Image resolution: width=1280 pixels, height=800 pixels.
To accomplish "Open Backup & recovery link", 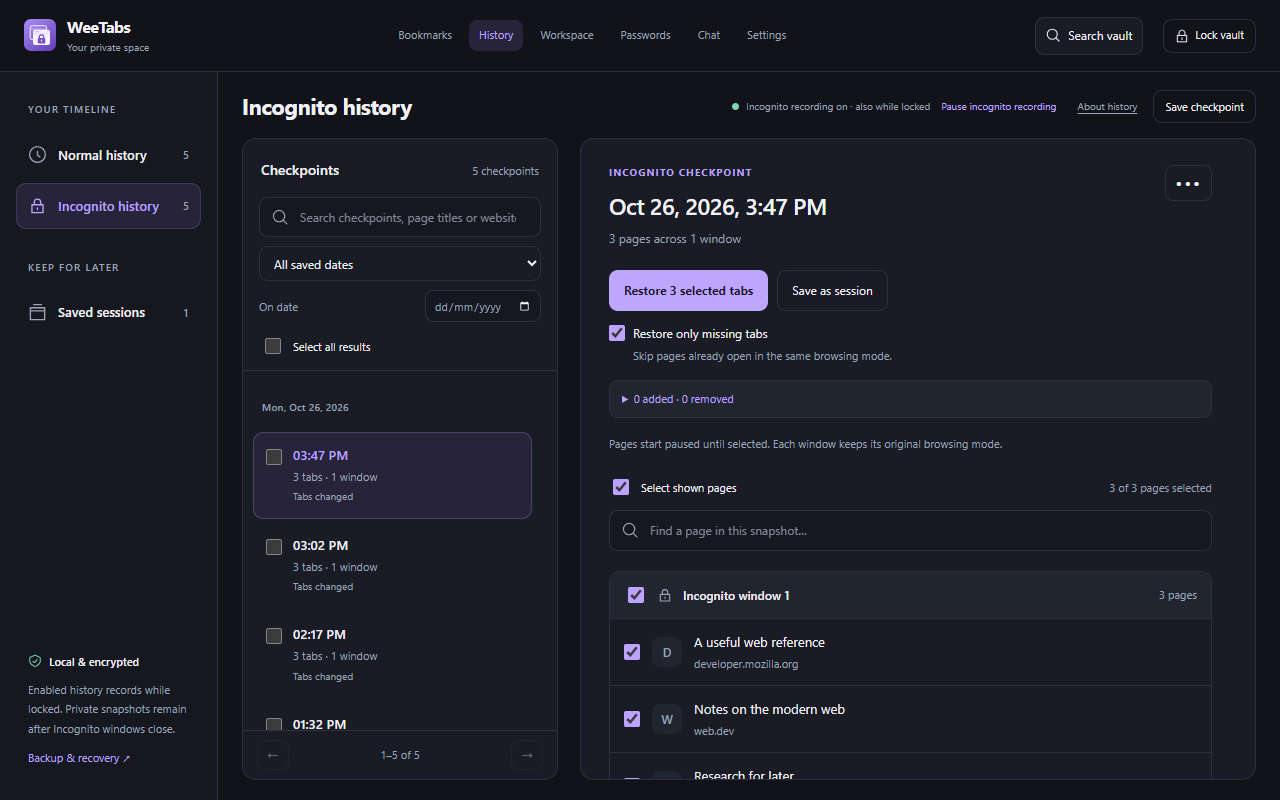I will click(x=79, y=758).
